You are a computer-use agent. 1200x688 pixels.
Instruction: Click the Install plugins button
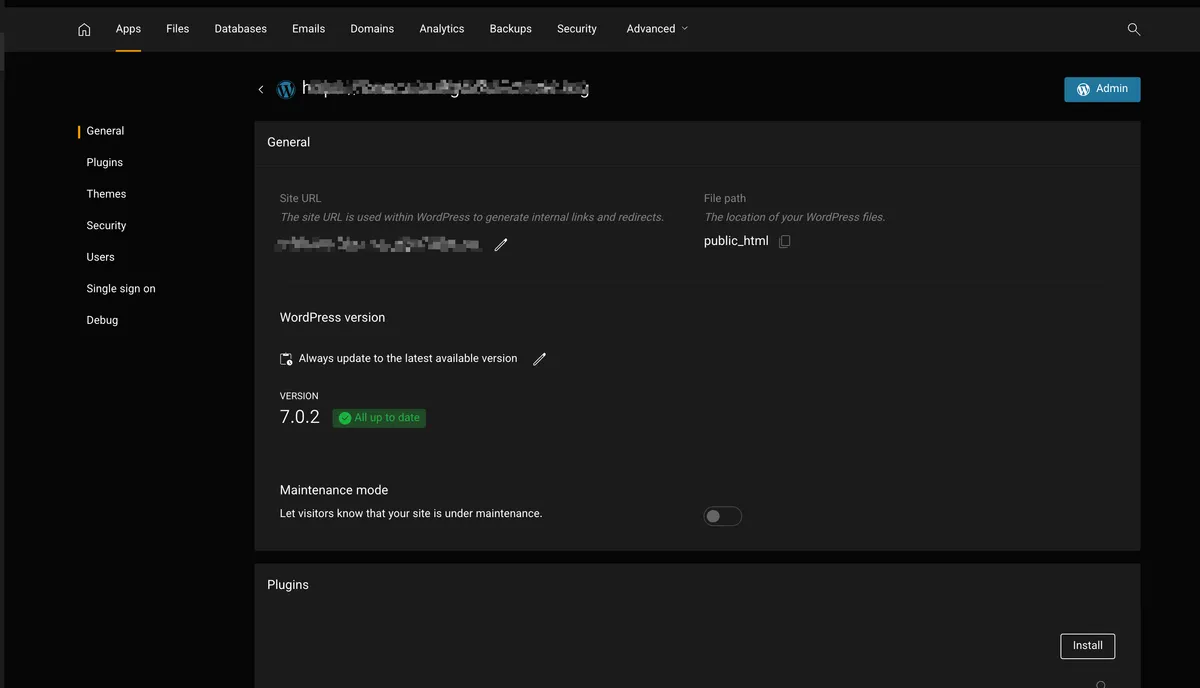pos(1088,646)
